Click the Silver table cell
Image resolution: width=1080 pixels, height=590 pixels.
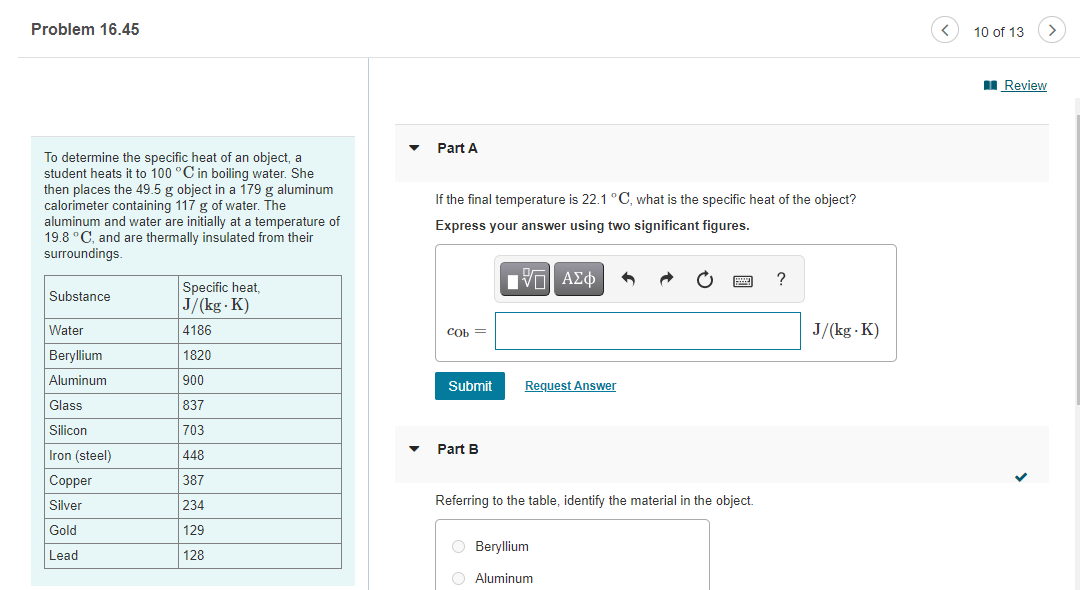112,506
